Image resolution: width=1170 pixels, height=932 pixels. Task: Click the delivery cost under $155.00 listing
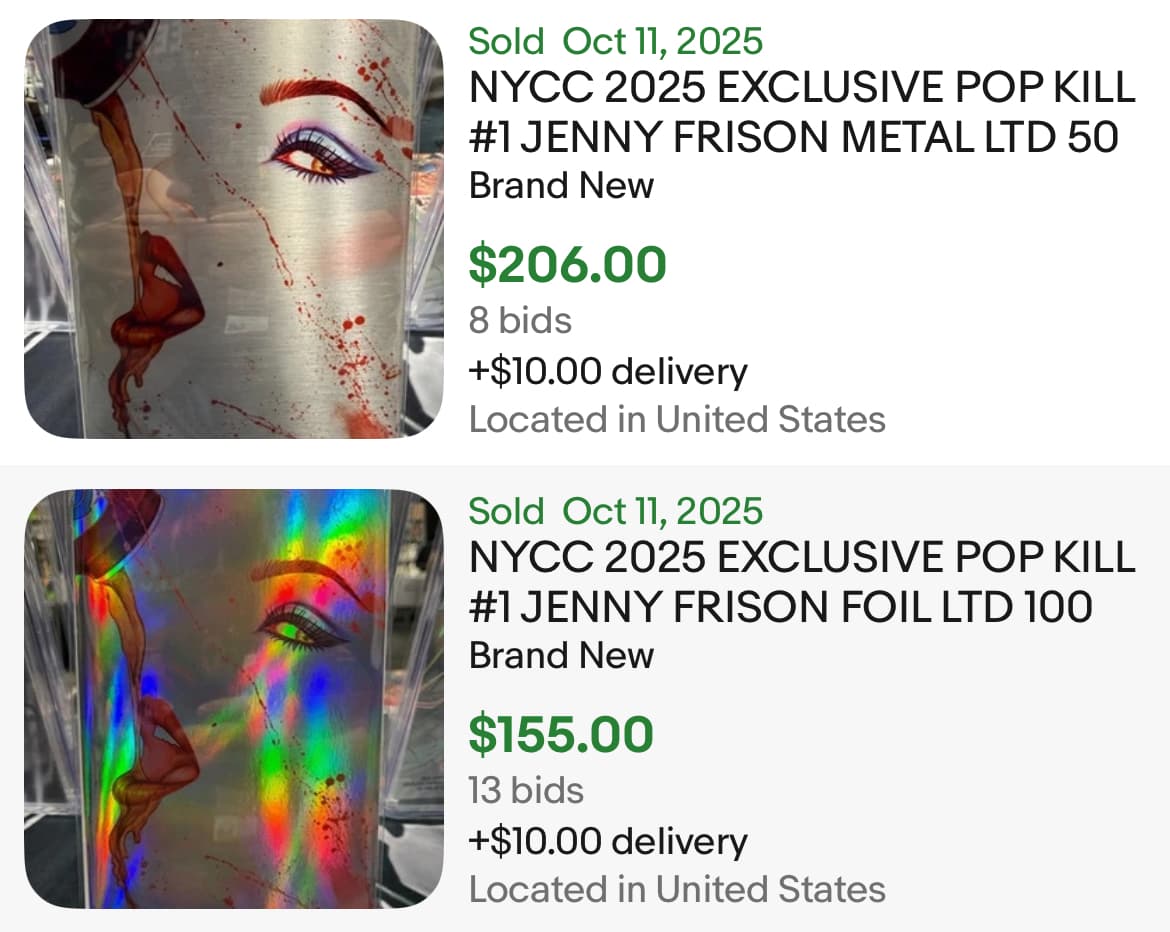coord(608,841)
